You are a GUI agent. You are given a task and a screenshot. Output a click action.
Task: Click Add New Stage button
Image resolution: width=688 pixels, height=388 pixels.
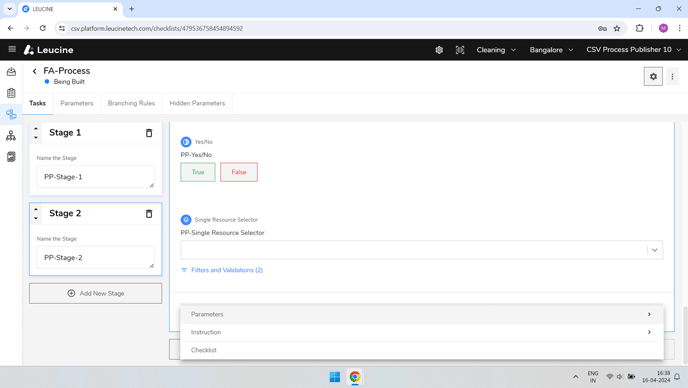[95, 293]
